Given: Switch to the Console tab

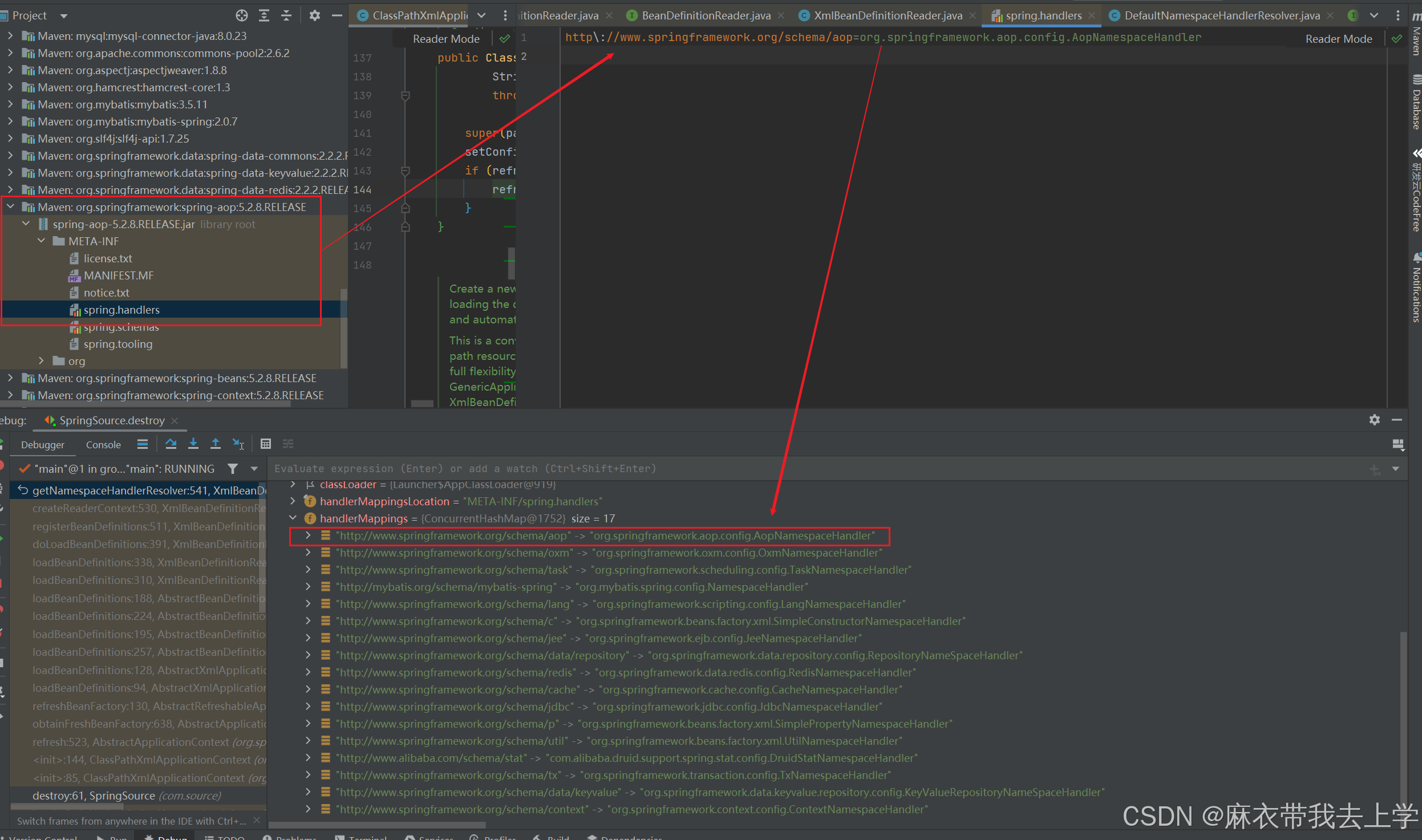Looking at the screenshot, I should click(x=103, y=445).
